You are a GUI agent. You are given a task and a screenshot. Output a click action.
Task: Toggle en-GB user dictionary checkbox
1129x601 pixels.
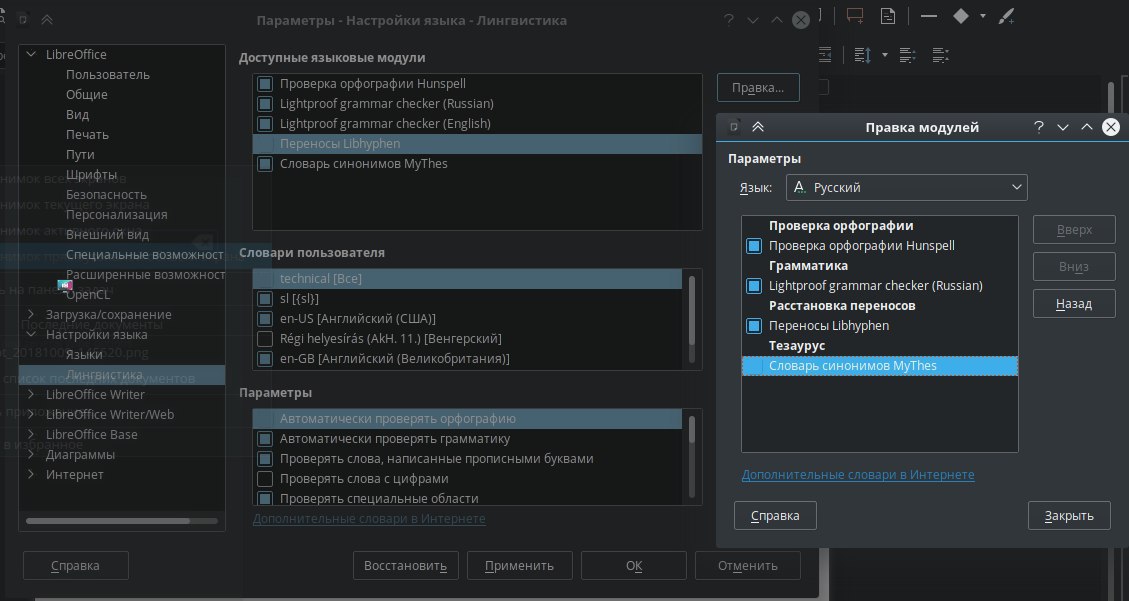coord(265,358)
